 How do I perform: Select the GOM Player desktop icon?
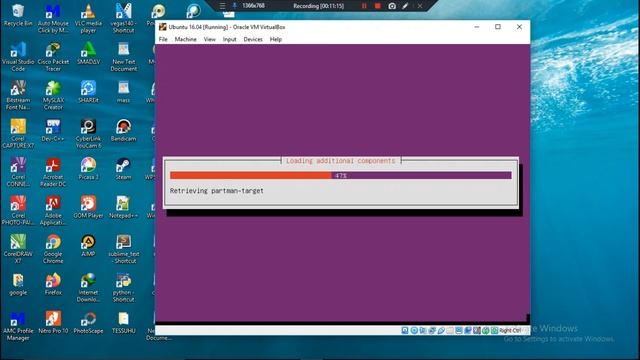point(88,207)
